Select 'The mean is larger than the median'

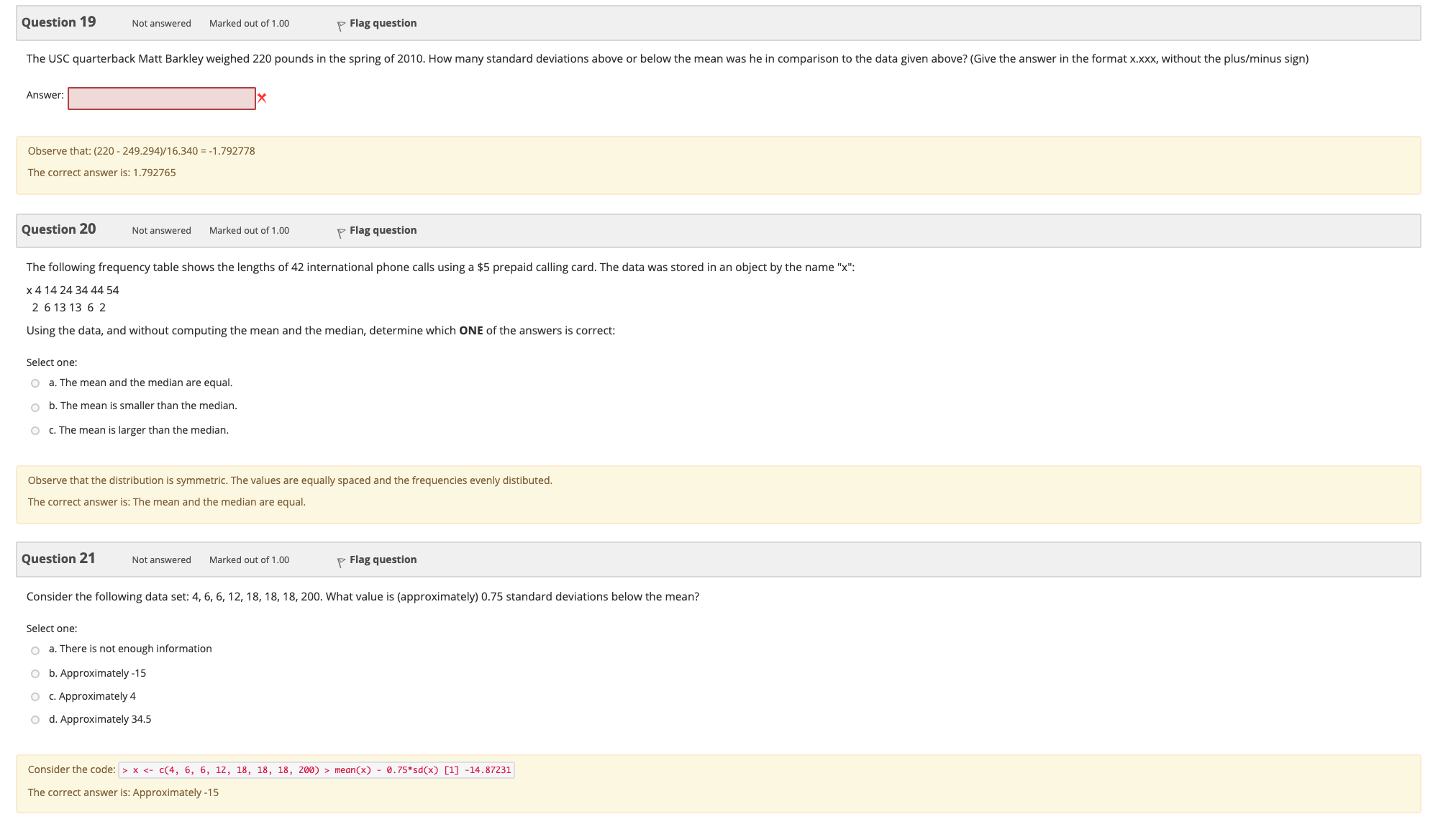coord(35,431)
